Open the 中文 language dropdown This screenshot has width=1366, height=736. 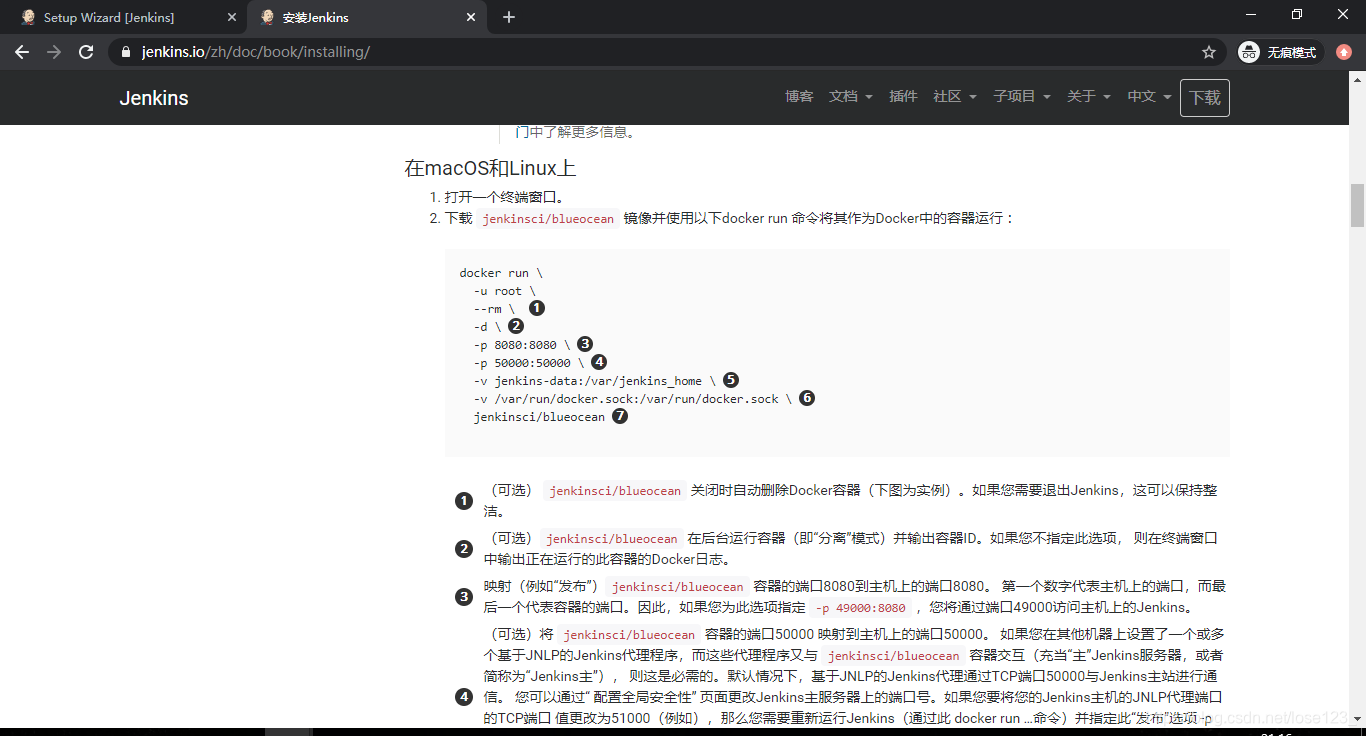[1149, 97]
